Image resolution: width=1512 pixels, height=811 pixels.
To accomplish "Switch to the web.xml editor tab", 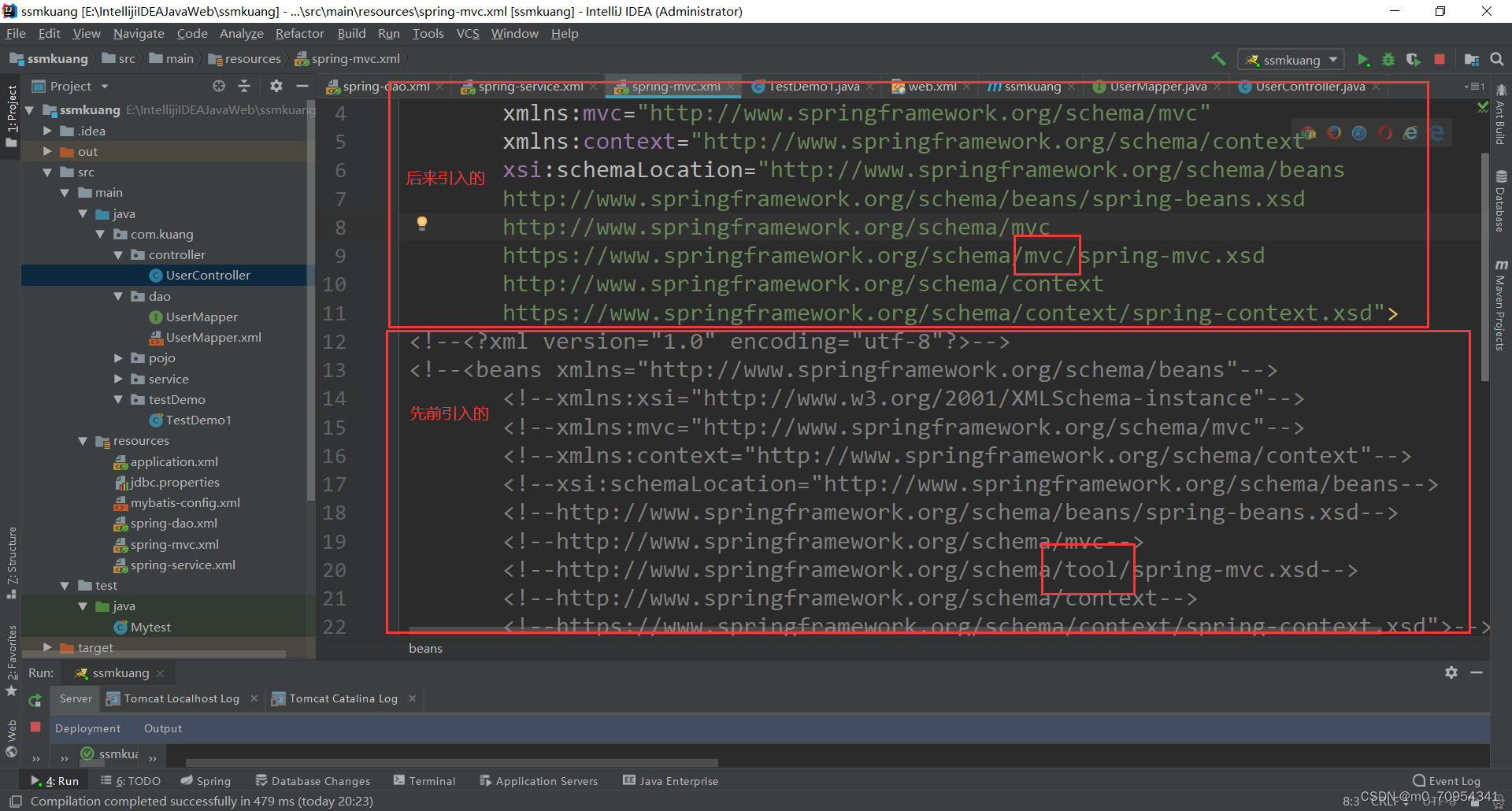I will pos(929,87).
